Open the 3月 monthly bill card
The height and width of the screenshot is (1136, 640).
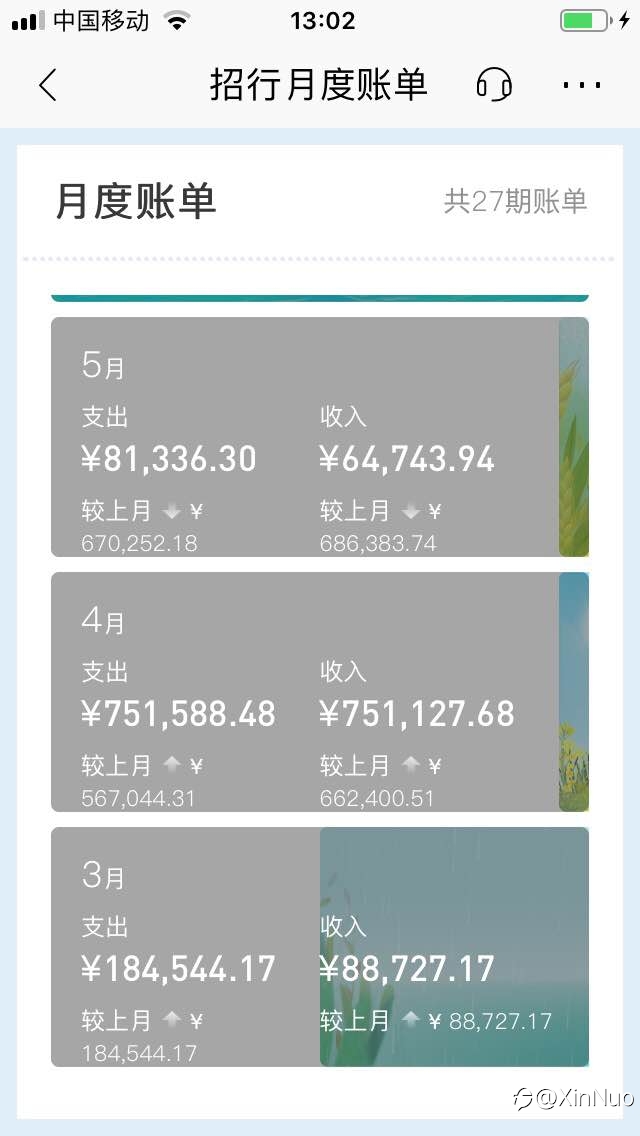coord(320,947)
